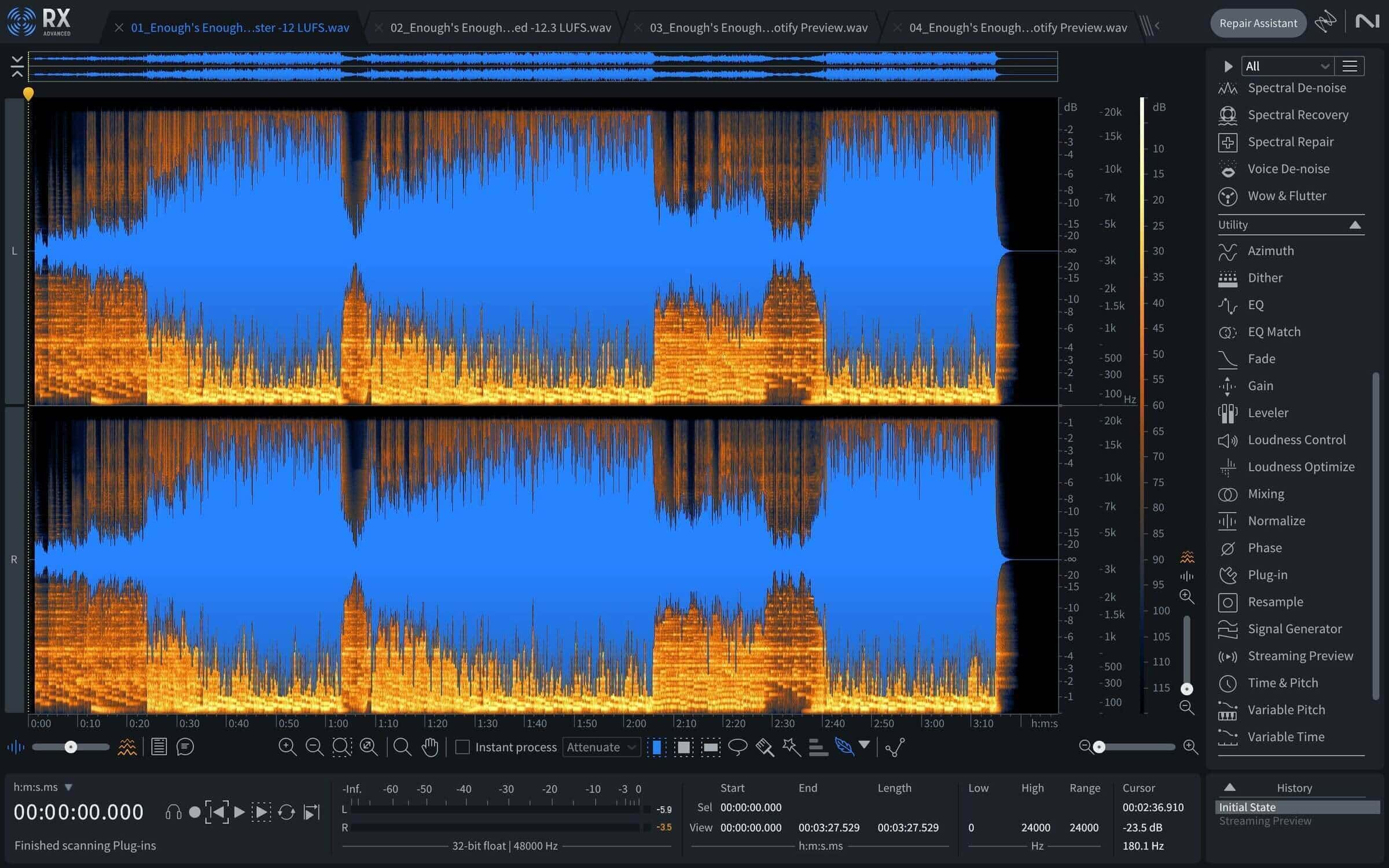The image size is (1389, 868).
Task: Open the h:m:s.ms time format dropdown
Action: click(43, 787)
